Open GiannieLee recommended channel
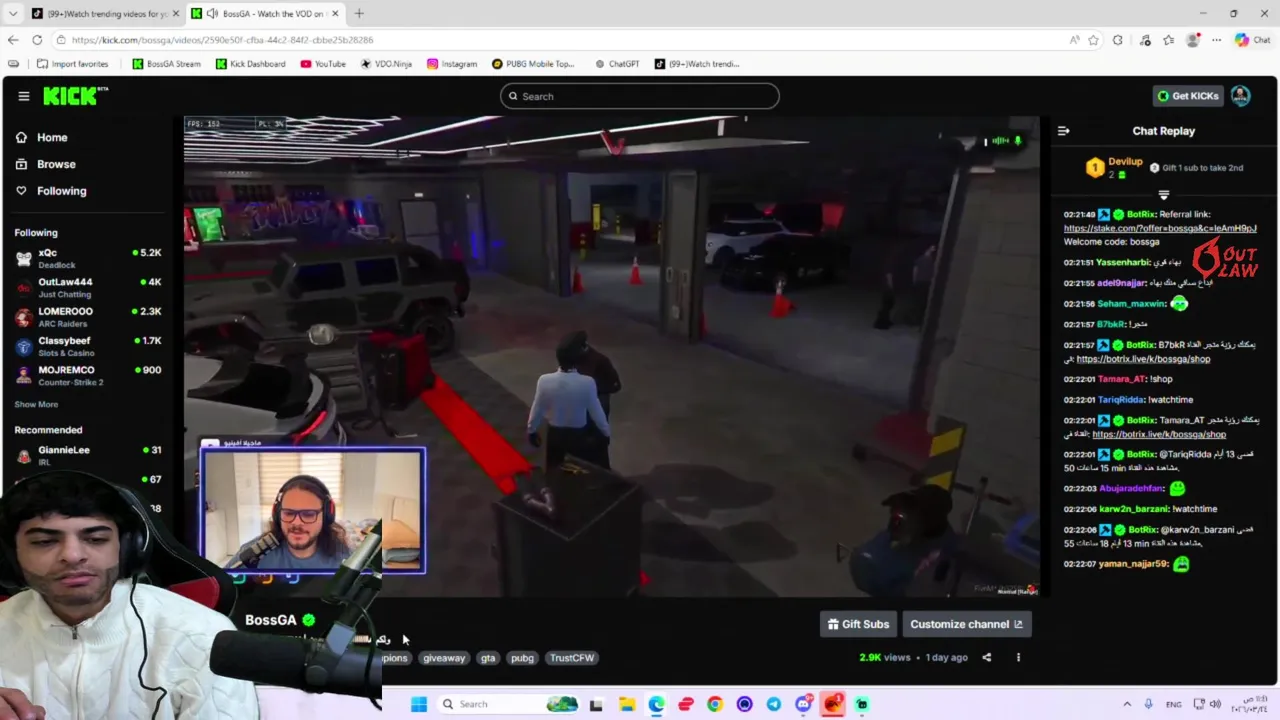Screen dimensions: 1280x720 coord(88,455)
